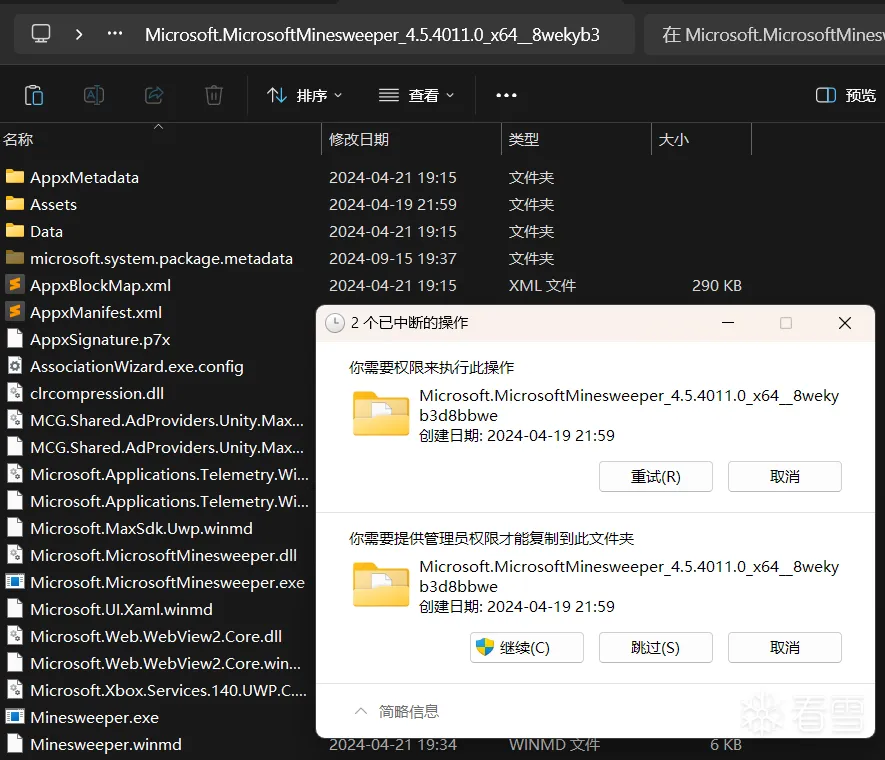885x760 pixels.
Task: Select the Microsoft.Xbox.Services.140.UWP.C... file name
Action: [169, 690]
